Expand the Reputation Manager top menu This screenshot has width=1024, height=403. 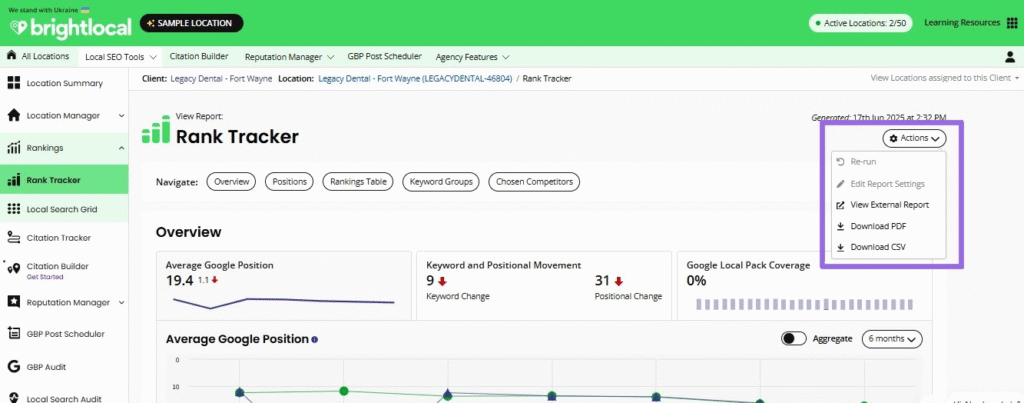point(289,57)
